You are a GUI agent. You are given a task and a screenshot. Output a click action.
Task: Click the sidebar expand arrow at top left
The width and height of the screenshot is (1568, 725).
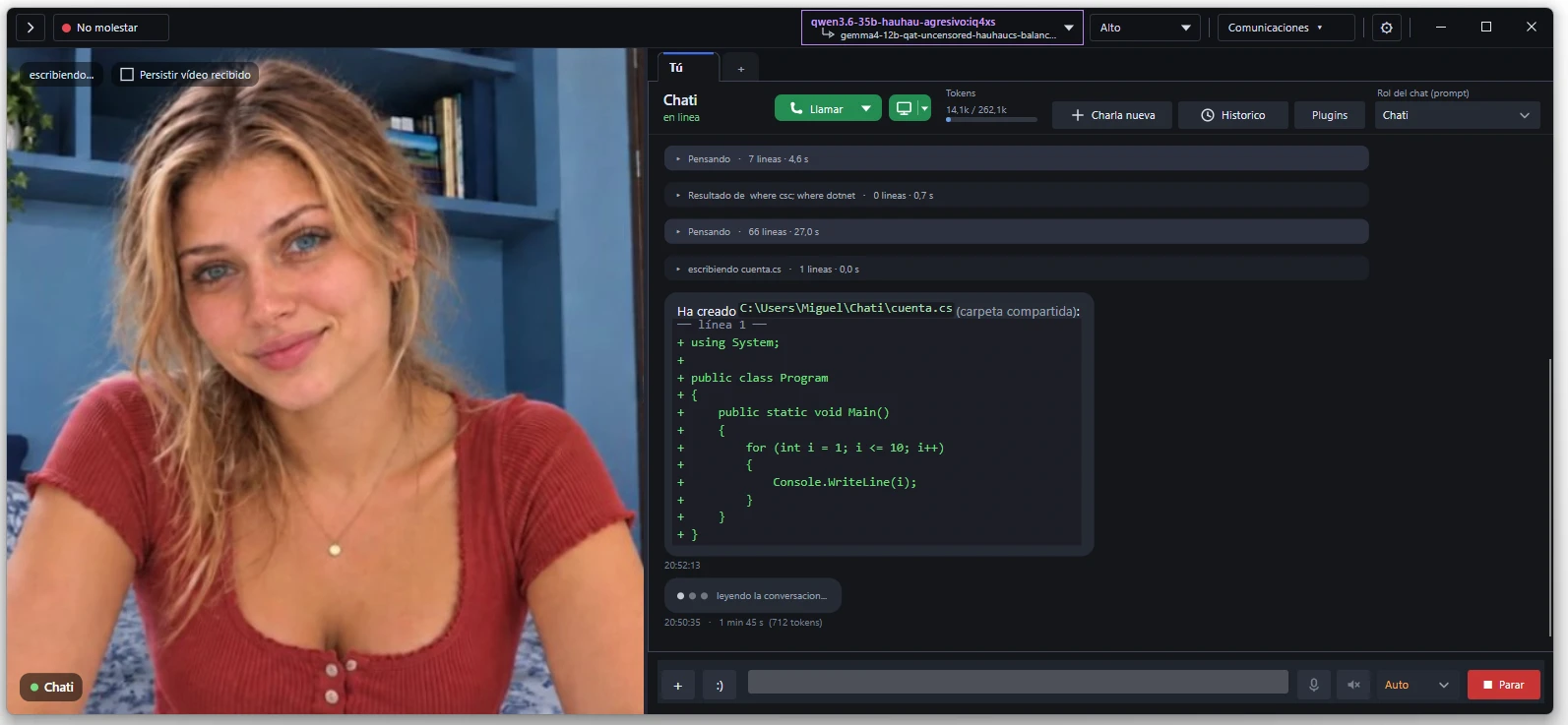(31, 28)
